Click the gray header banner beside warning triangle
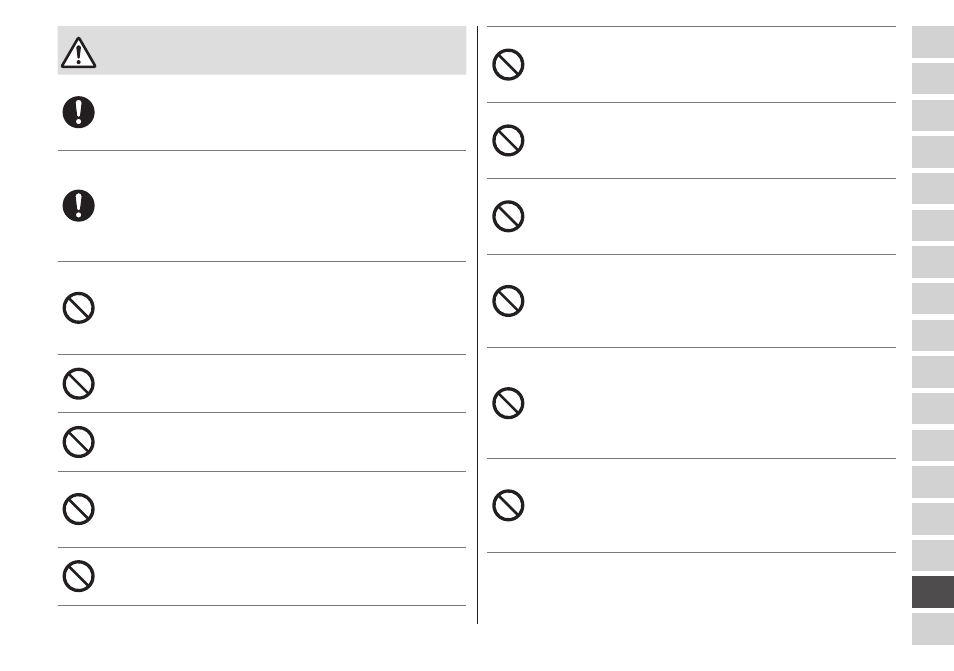Screen dimensions: 954x671 [262, 50]
